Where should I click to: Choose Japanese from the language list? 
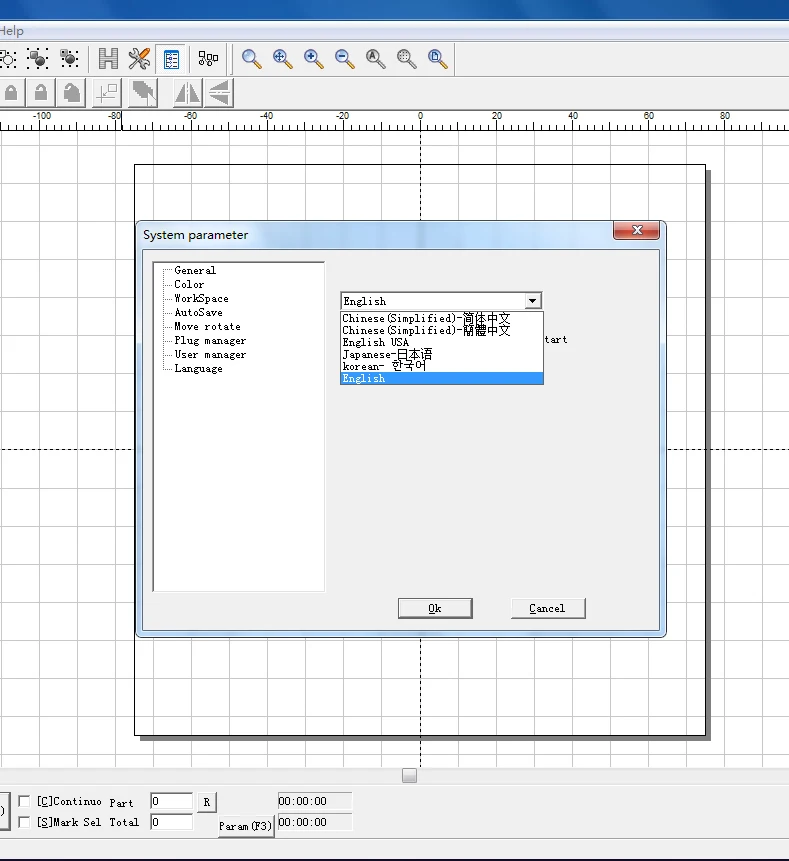coord(387,354)
